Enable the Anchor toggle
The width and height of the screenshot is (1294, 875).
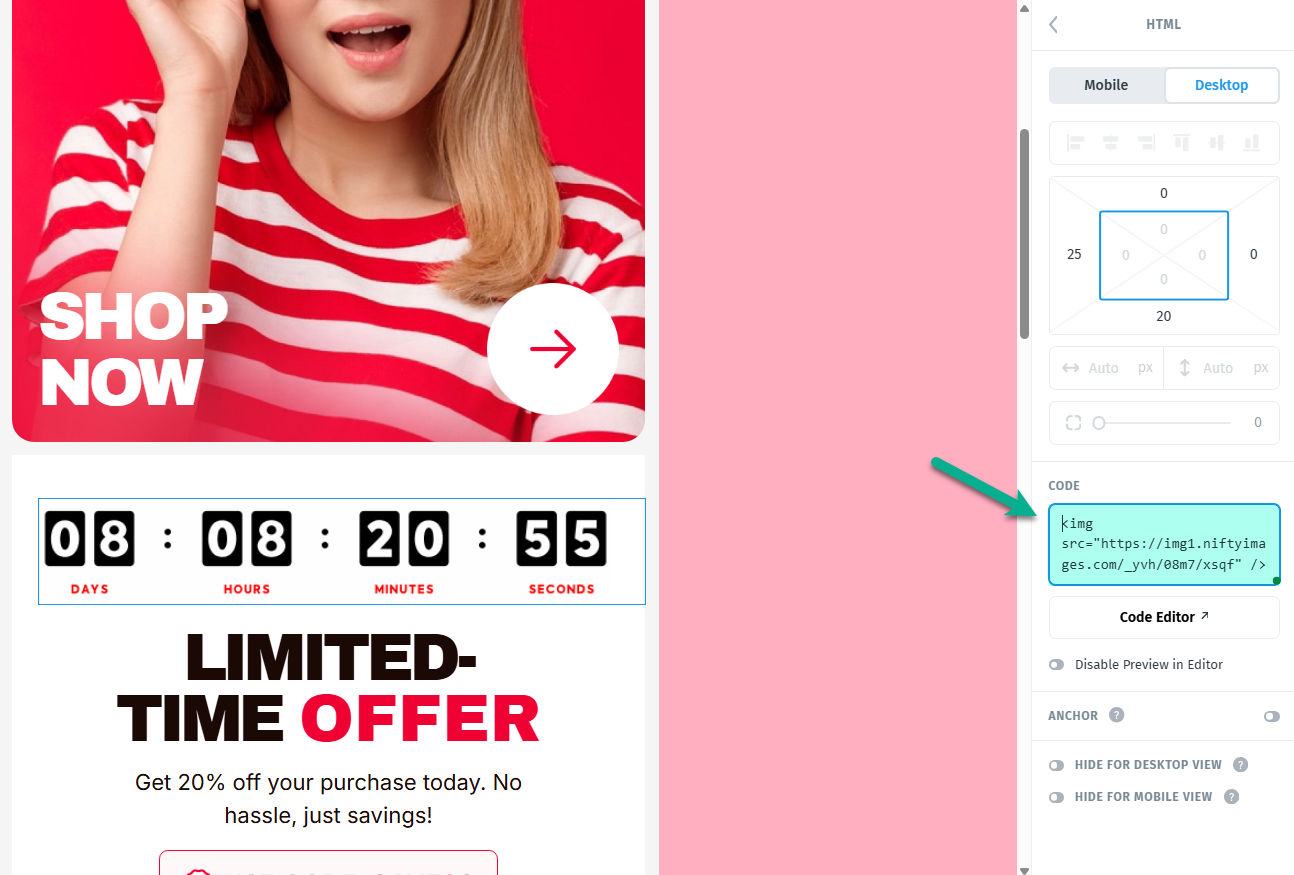(x=1271, y=716)
